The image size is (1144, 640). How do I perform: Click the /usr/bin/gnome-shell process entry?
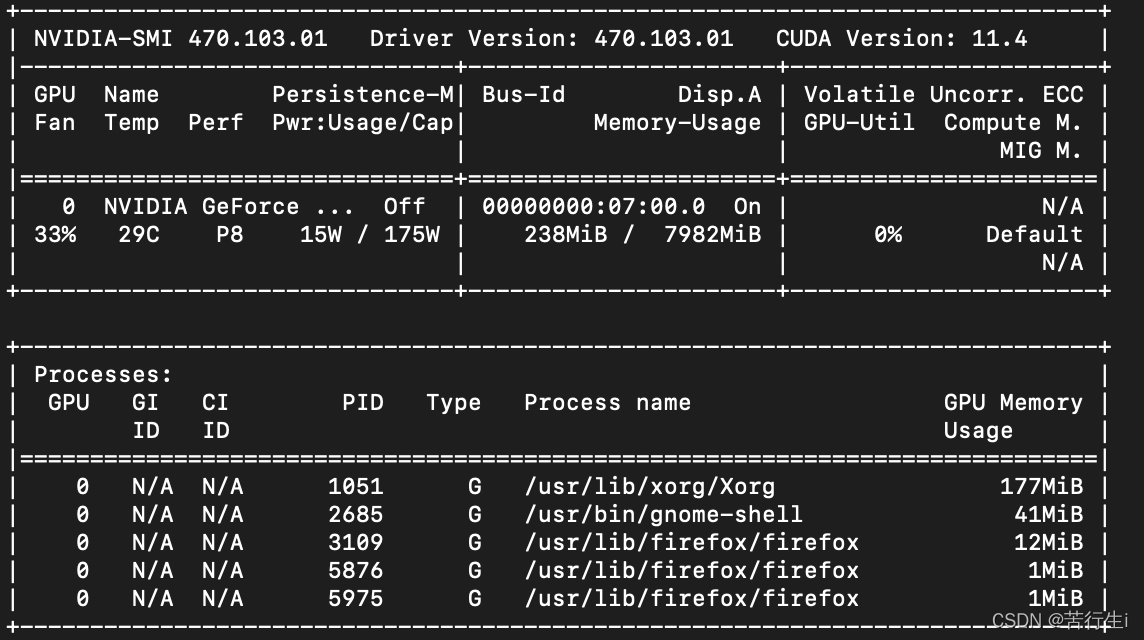(x=663, y=514)
